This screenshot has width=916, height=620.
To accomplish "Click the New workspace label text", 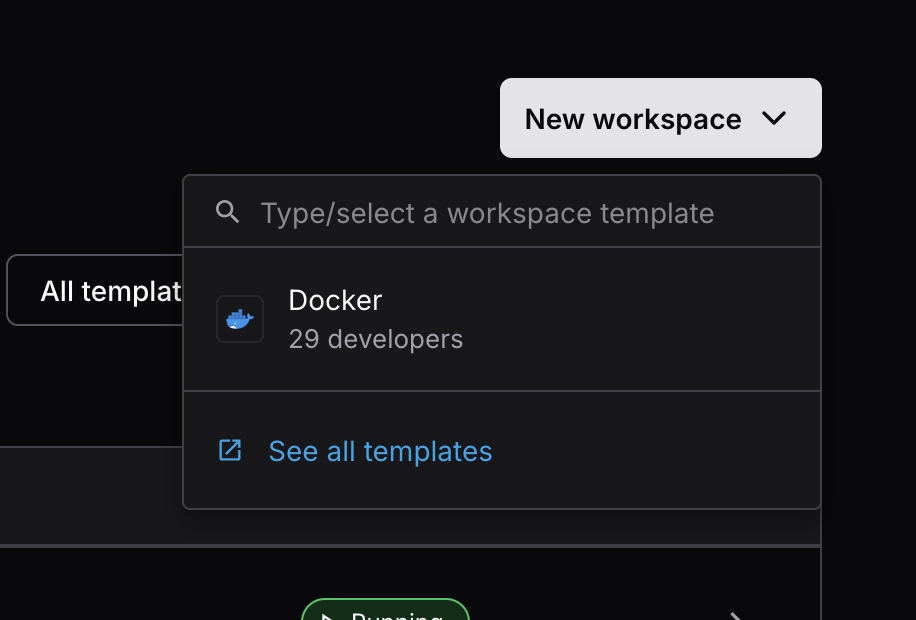I will [633, 119].
